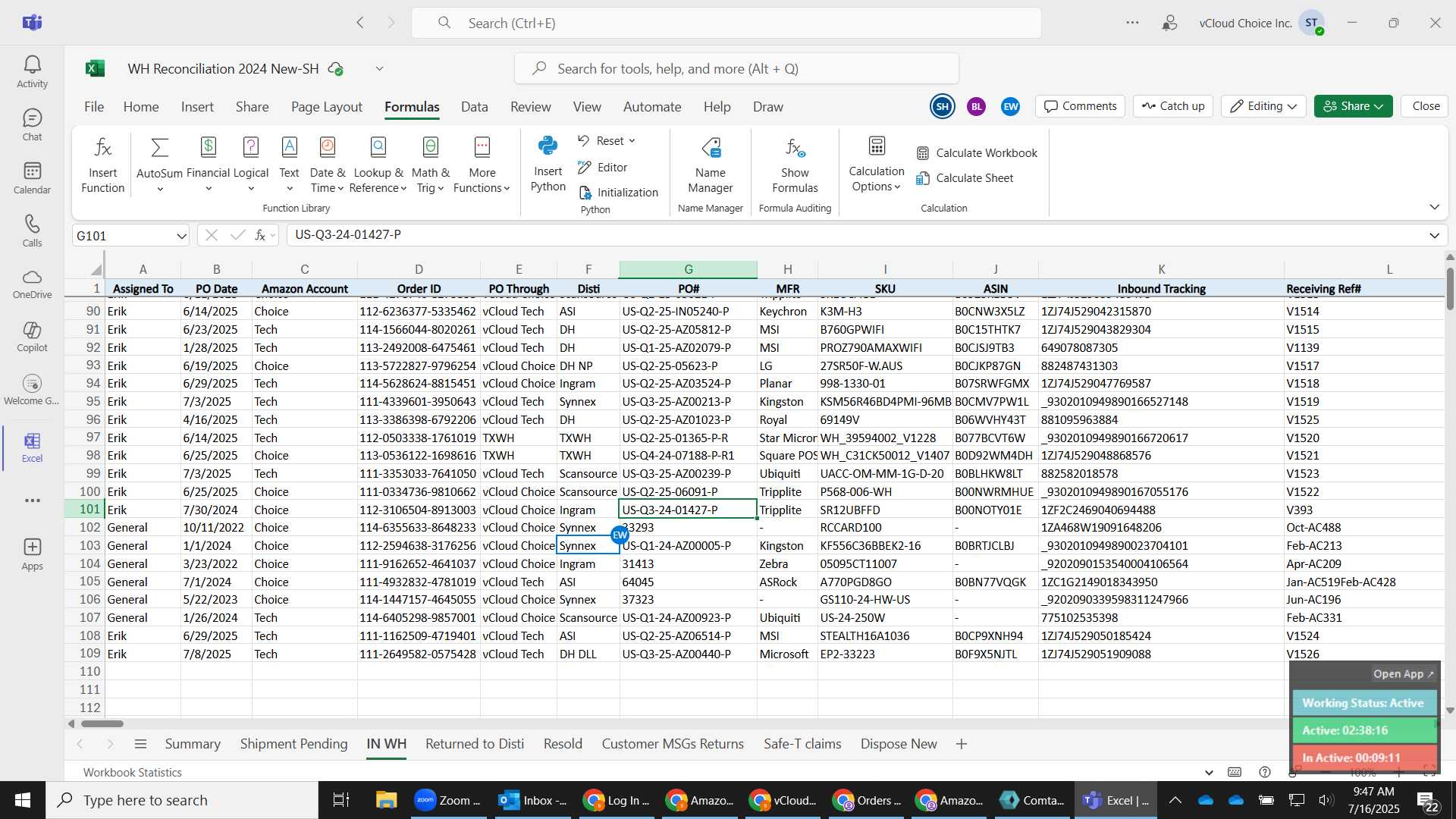Select column G header
This screenshot has width=1456, height=819.
tap(688, 269)
